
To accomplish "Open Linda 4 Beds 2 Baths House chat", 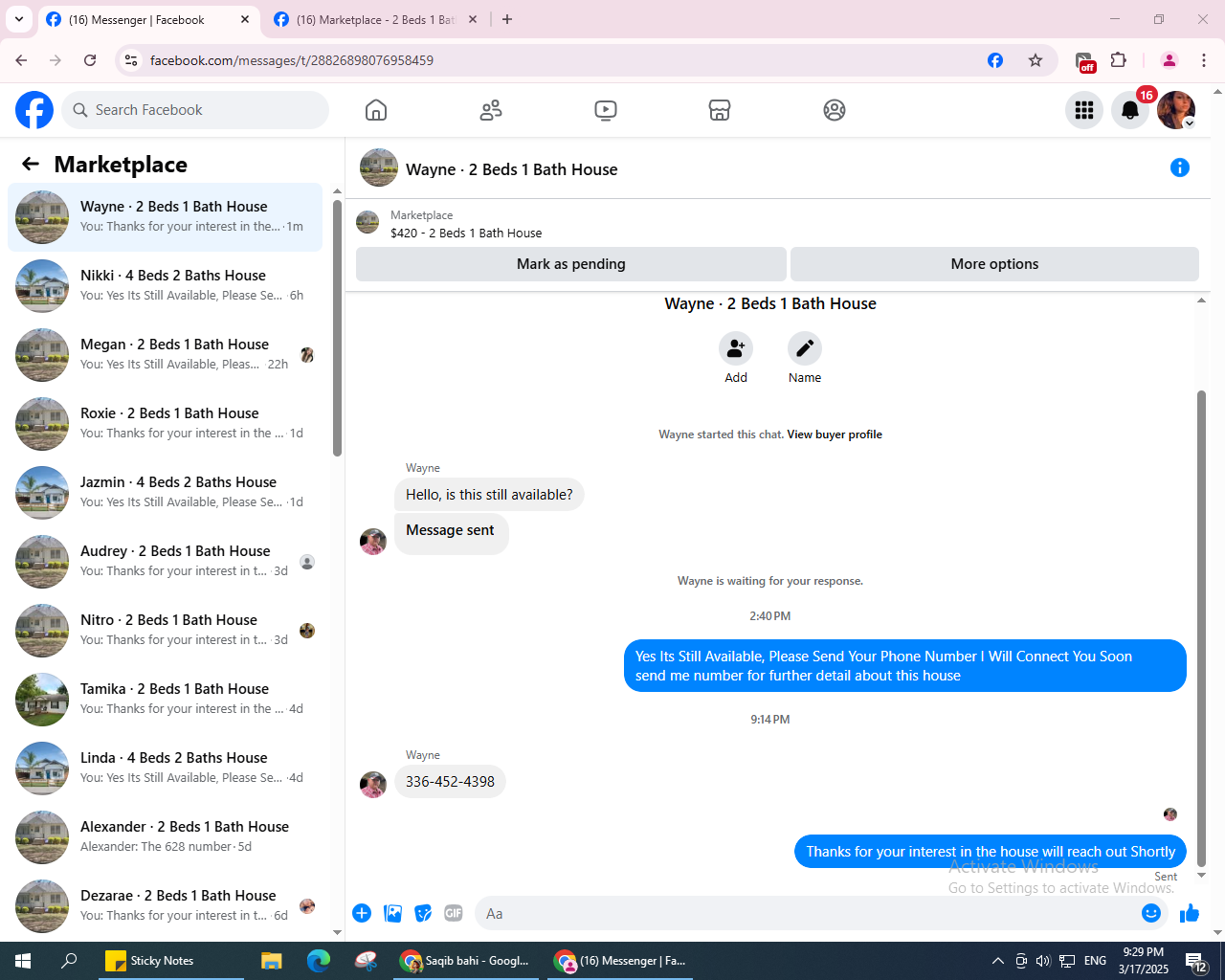I will [x=165, y=768].
